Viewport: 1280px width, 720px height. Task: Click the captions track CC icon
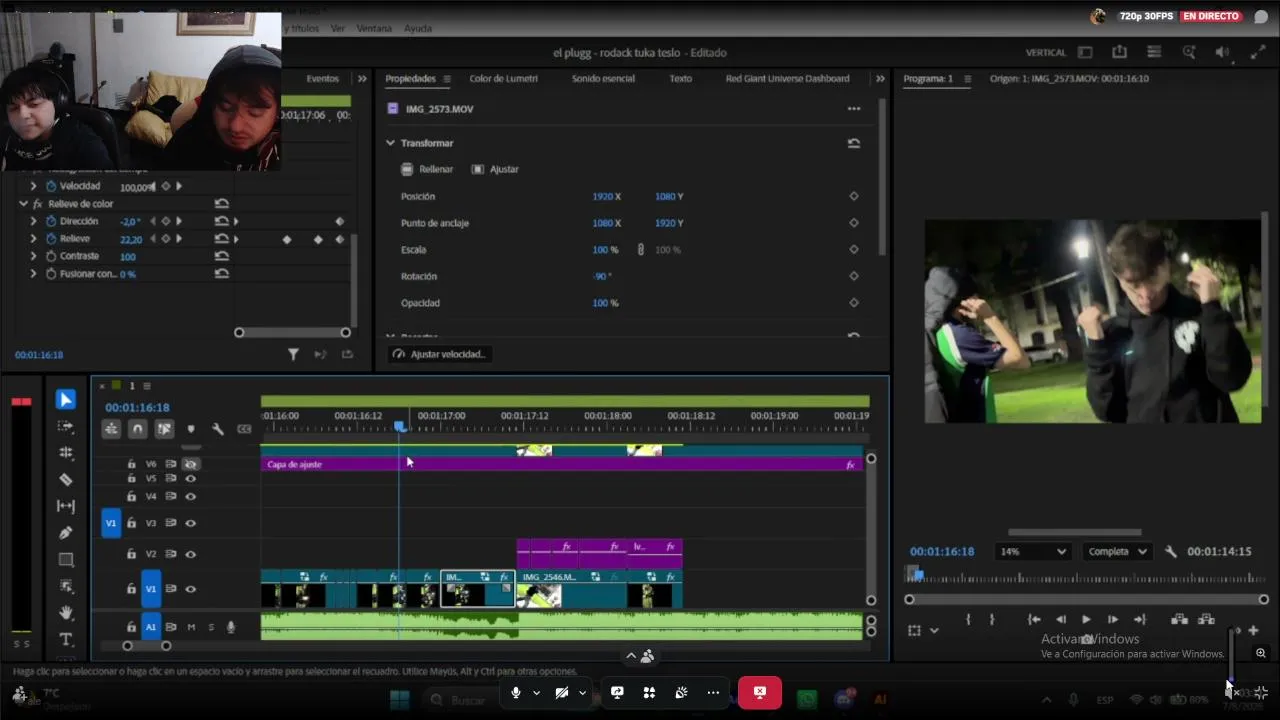(244, 429)
